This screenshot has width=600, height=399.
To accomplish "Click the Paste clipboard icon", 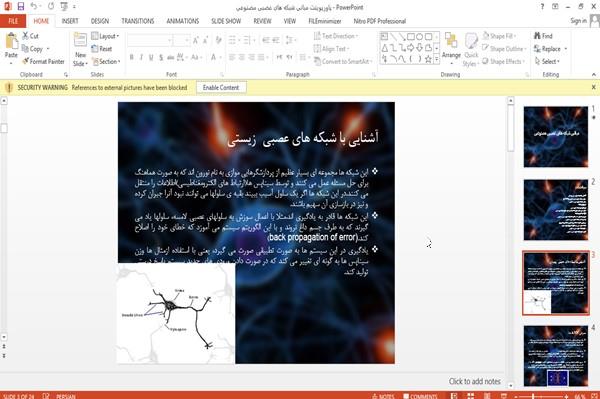I will (11, 41).
